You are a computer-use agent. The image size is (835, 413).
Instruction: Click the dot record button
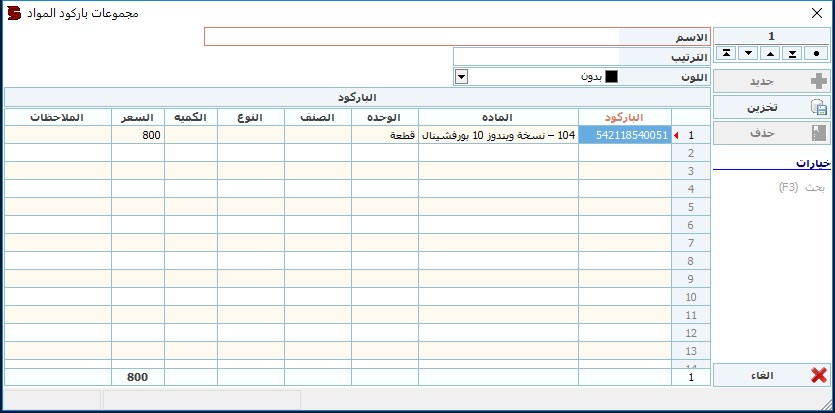pos(816,53)
